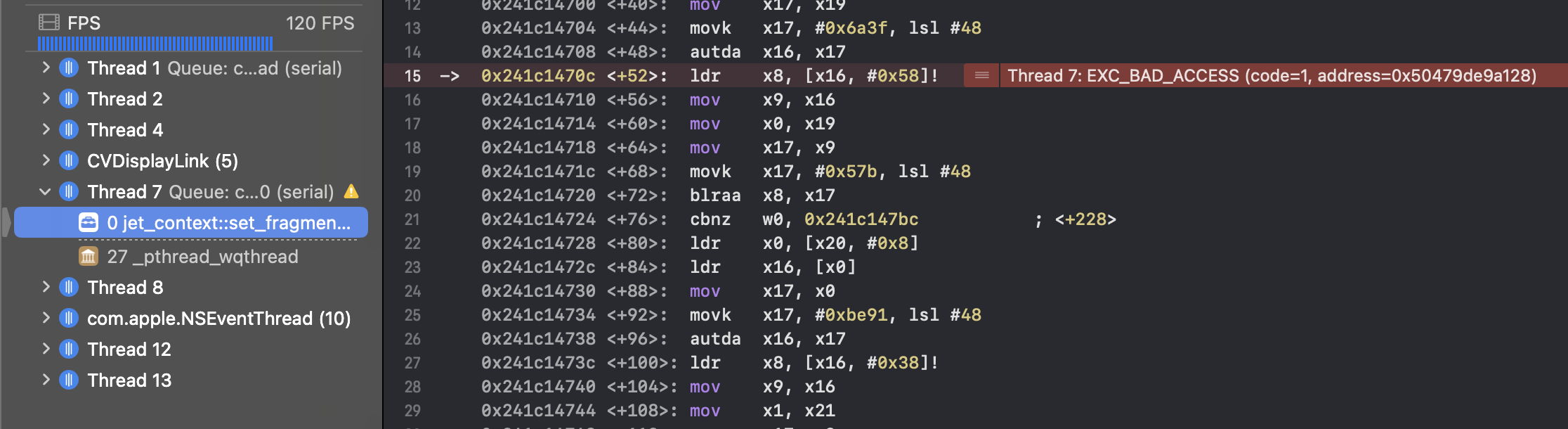
Task: Select the Thread 8 row
Action: [x=191, y=288]
